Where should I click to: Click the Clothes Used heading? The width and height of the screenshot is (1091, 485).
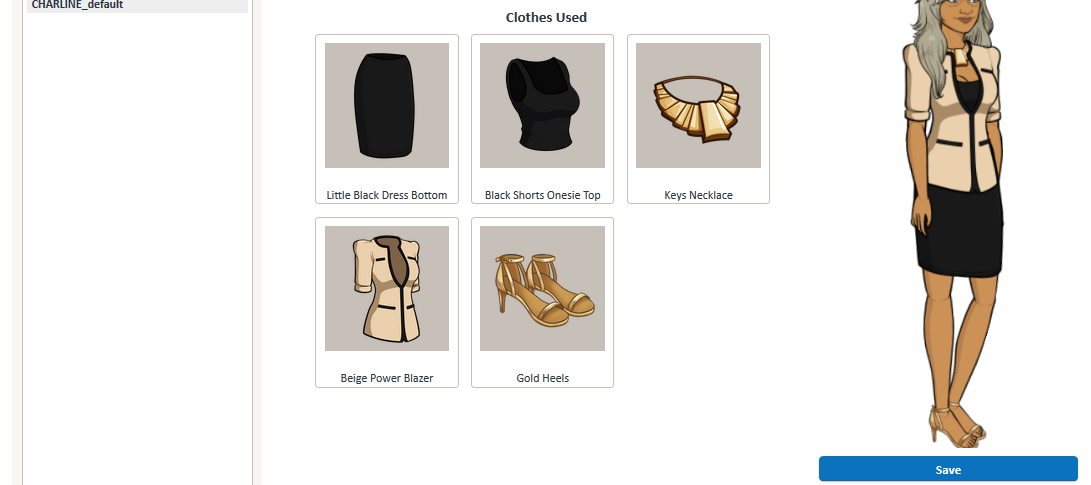click(x=546, y=17)
